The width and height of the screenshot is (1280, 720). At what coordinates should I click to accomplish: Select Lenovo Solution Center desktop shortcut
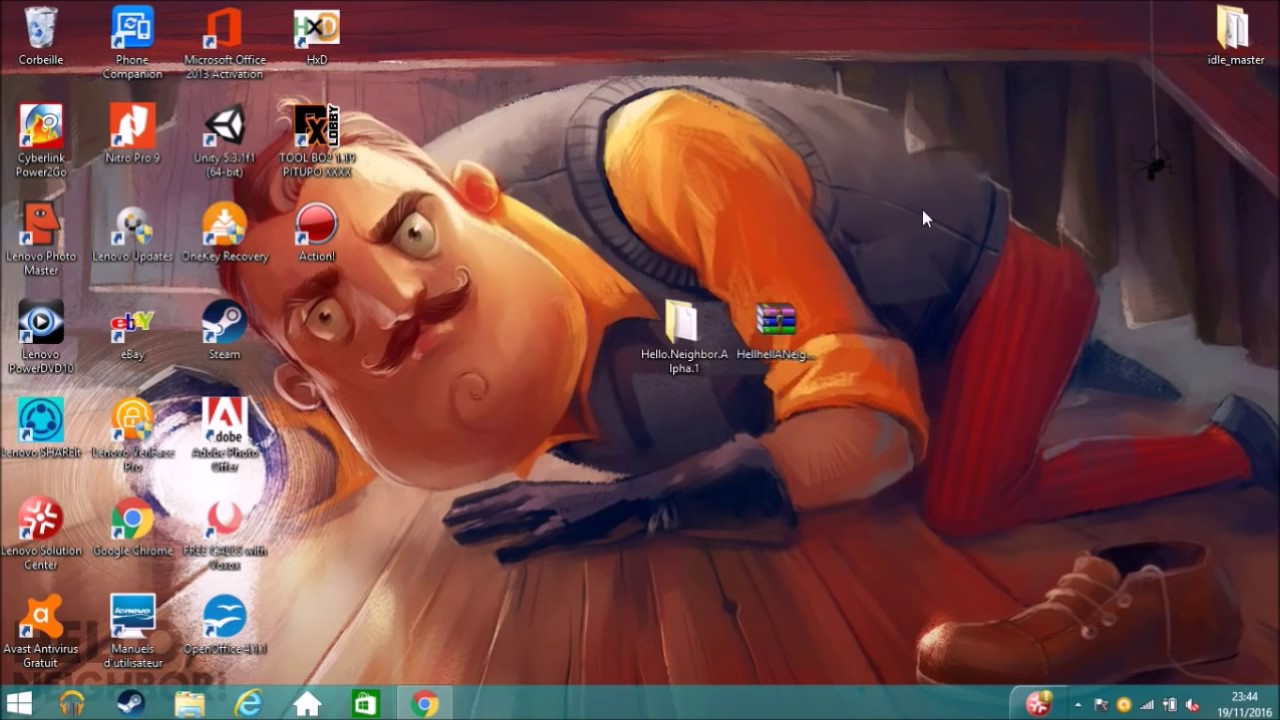[41, 532]
